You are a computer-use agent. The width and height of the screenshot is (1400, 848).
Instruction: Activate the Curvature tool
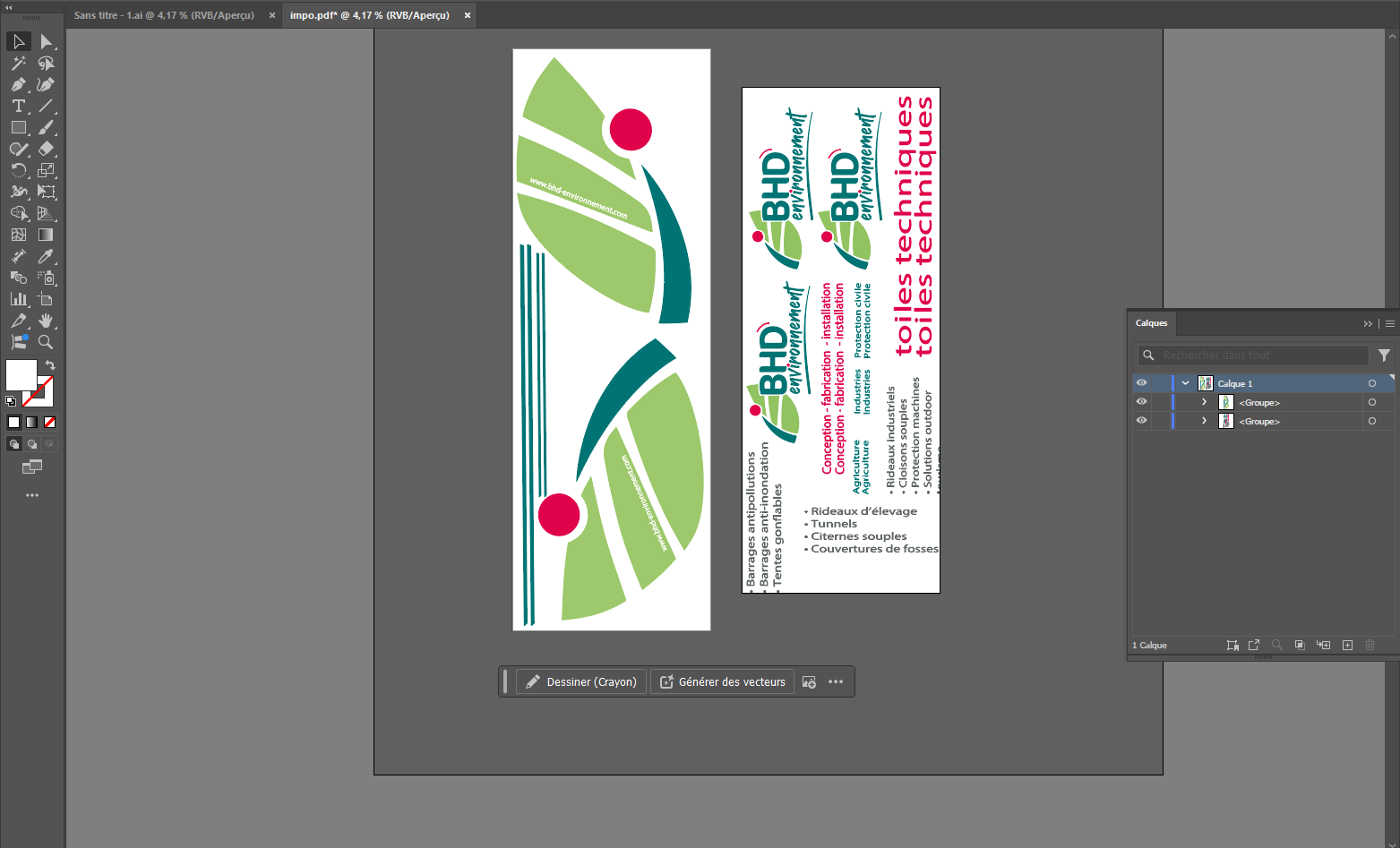tap(46, 84)
